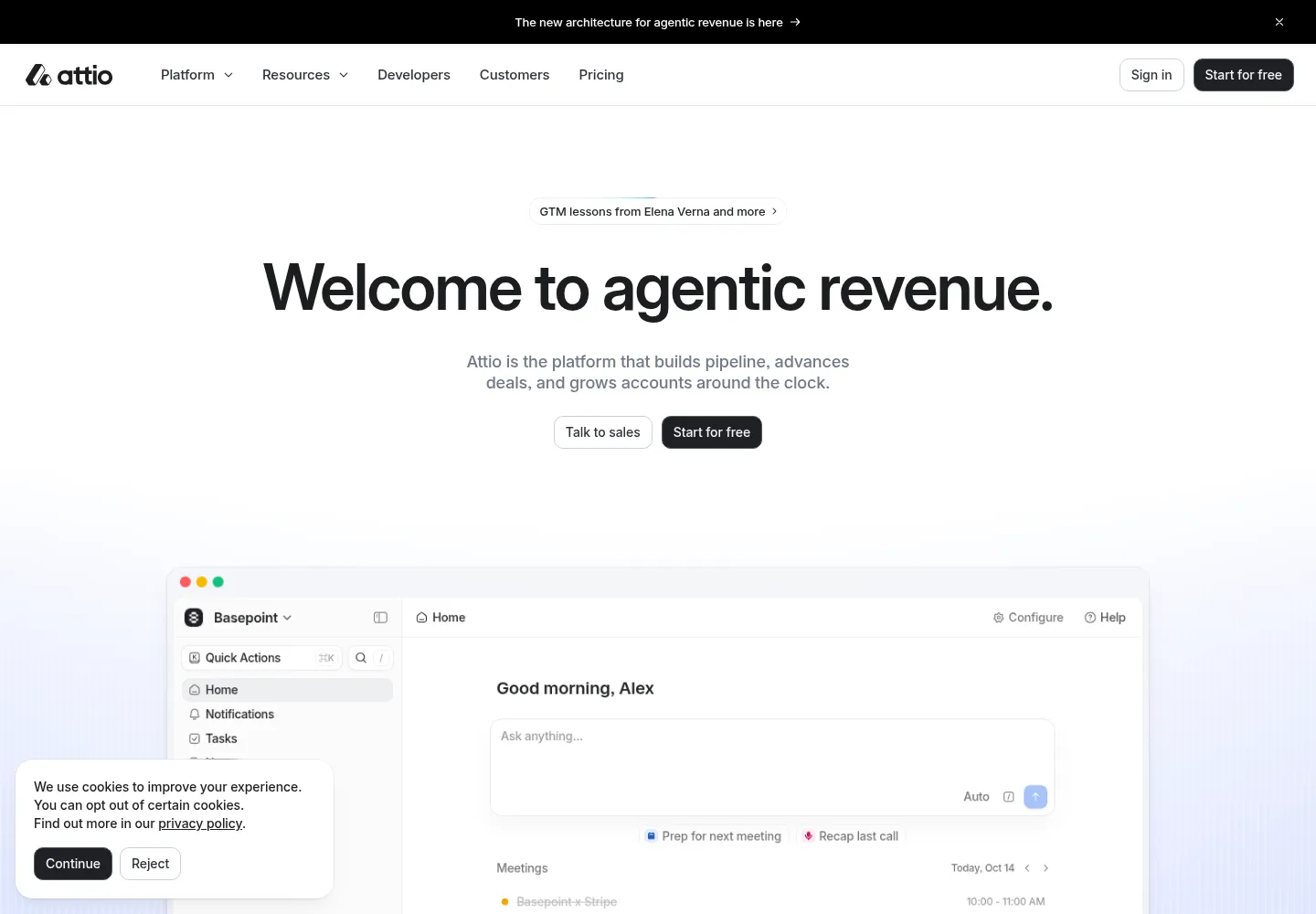
Task: Click the Sign in button
Action: pyautogui.click(x=1151, y=75)
